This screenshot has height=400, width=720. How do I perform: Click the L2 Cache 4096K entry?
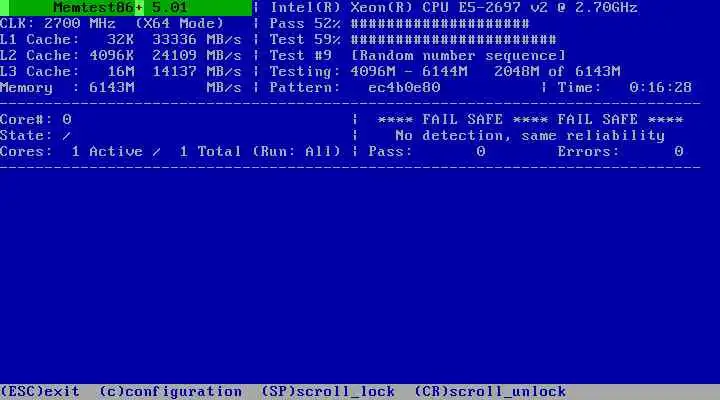coord(112,56)
